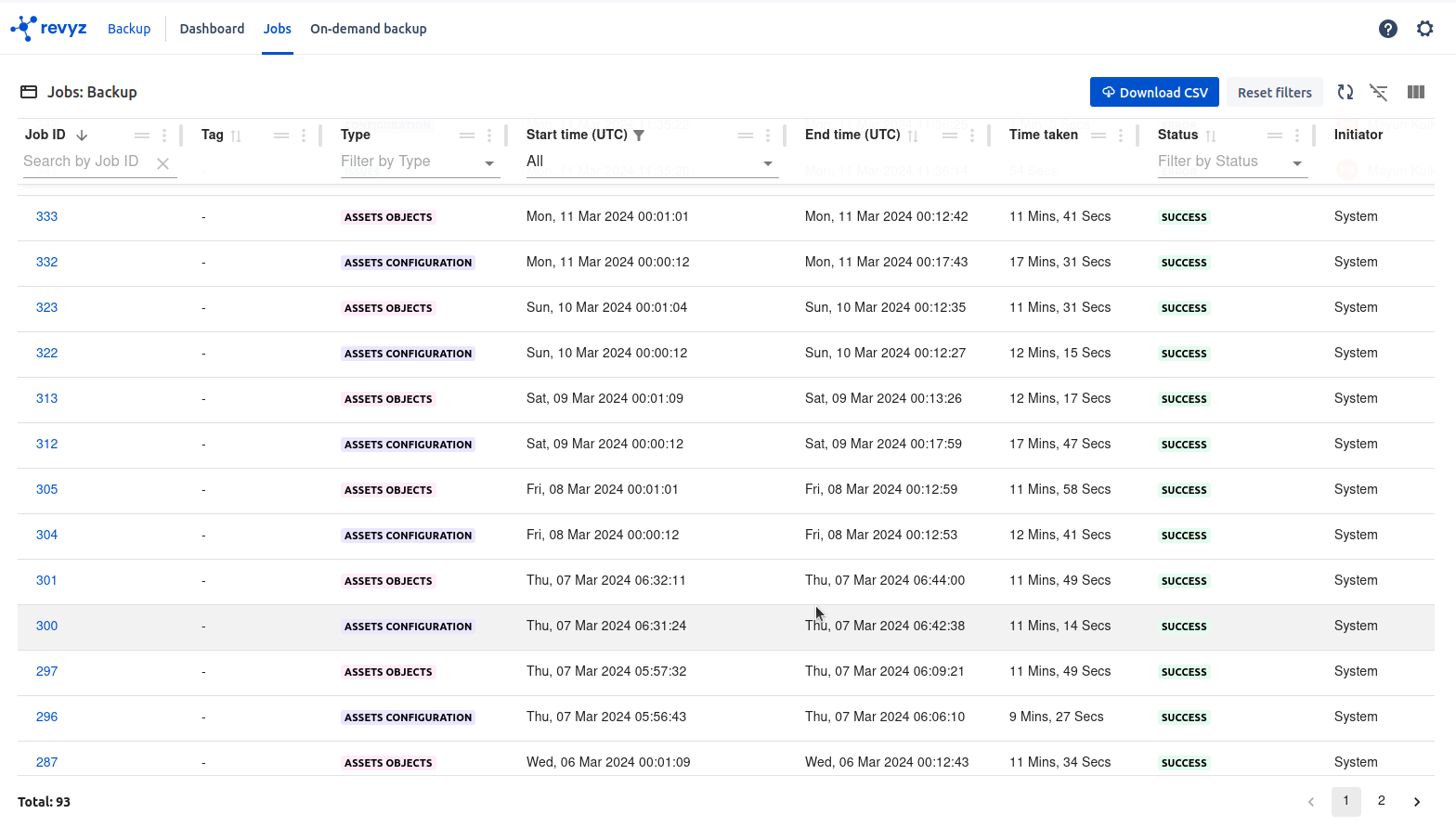Switch to the Dashboard tab
1456x840 pixels.
212,29
